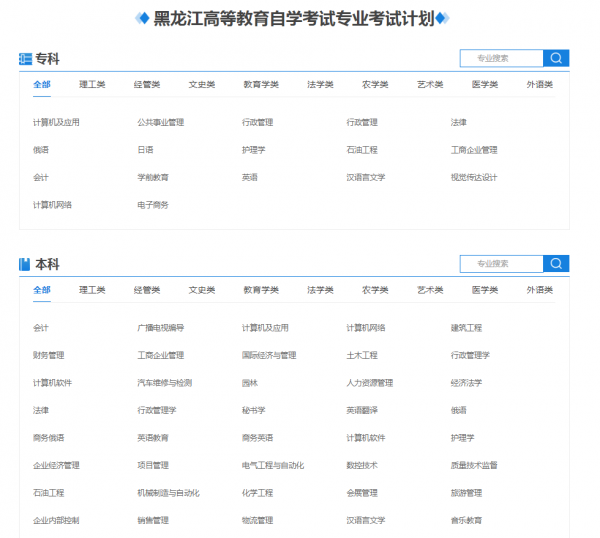
Task: Open 土木工程 major link
Action: click(x=362, y=355)
